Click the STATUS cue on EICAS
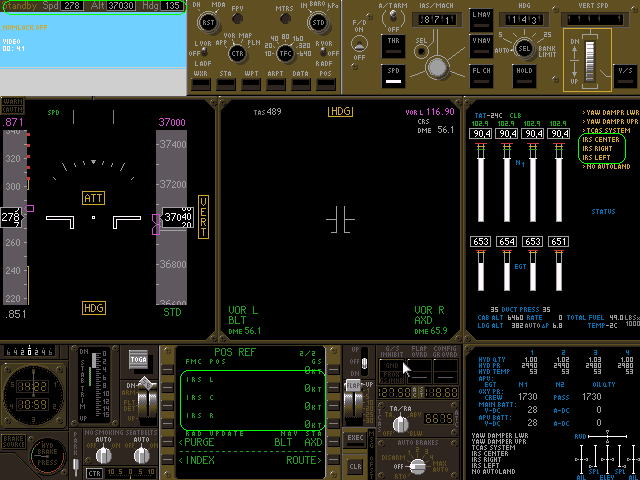Viewport: 640px width, 480px height. (x=603, y=211)
